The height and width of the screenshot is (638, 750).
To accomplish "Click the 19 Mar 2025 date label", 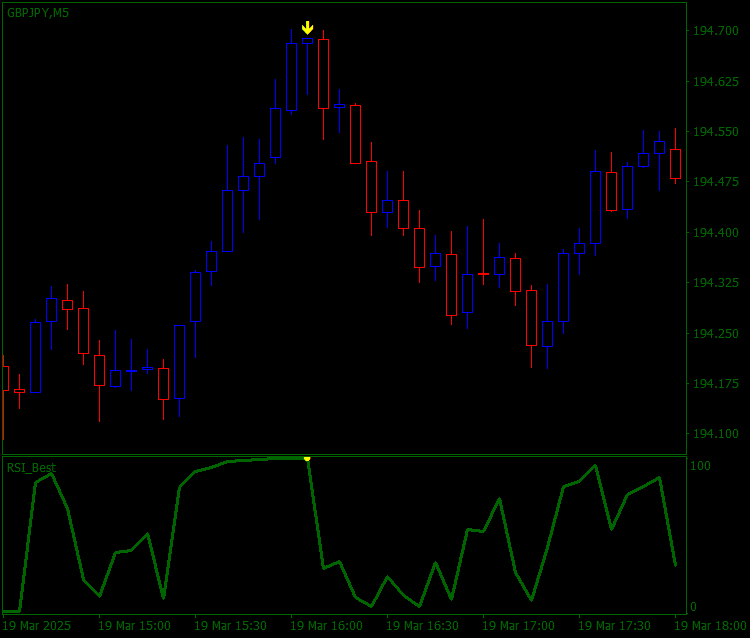I will [x=36, y=626].
